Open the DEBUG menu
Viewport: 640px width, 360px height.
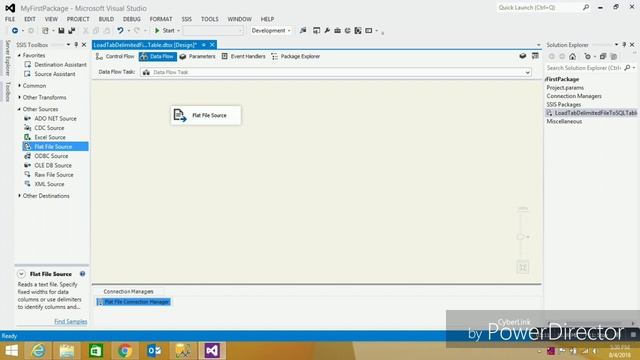[x=131, y=19]
